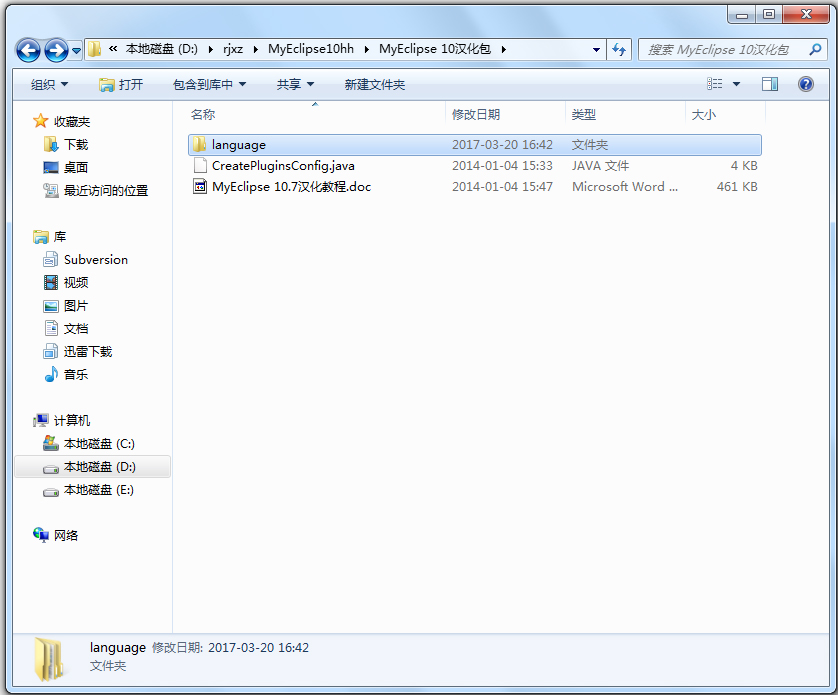Viewport: 838px width, 695px height.
Task: Close the Explorer window
Action: 806,14
